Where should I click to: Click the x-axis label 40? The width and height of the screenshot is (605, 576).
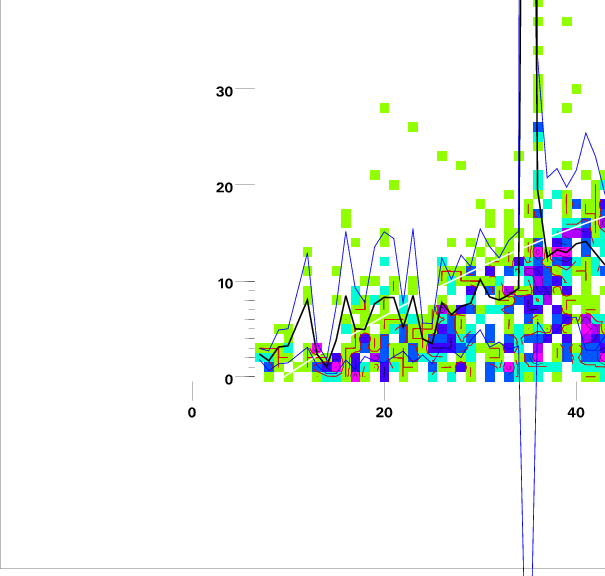click(576, 412)
